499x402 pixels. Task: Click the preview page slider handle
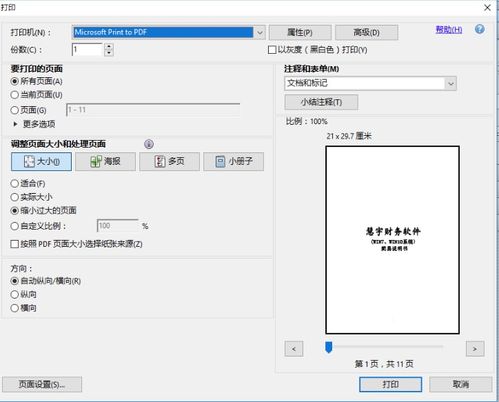tap(329, 347)
